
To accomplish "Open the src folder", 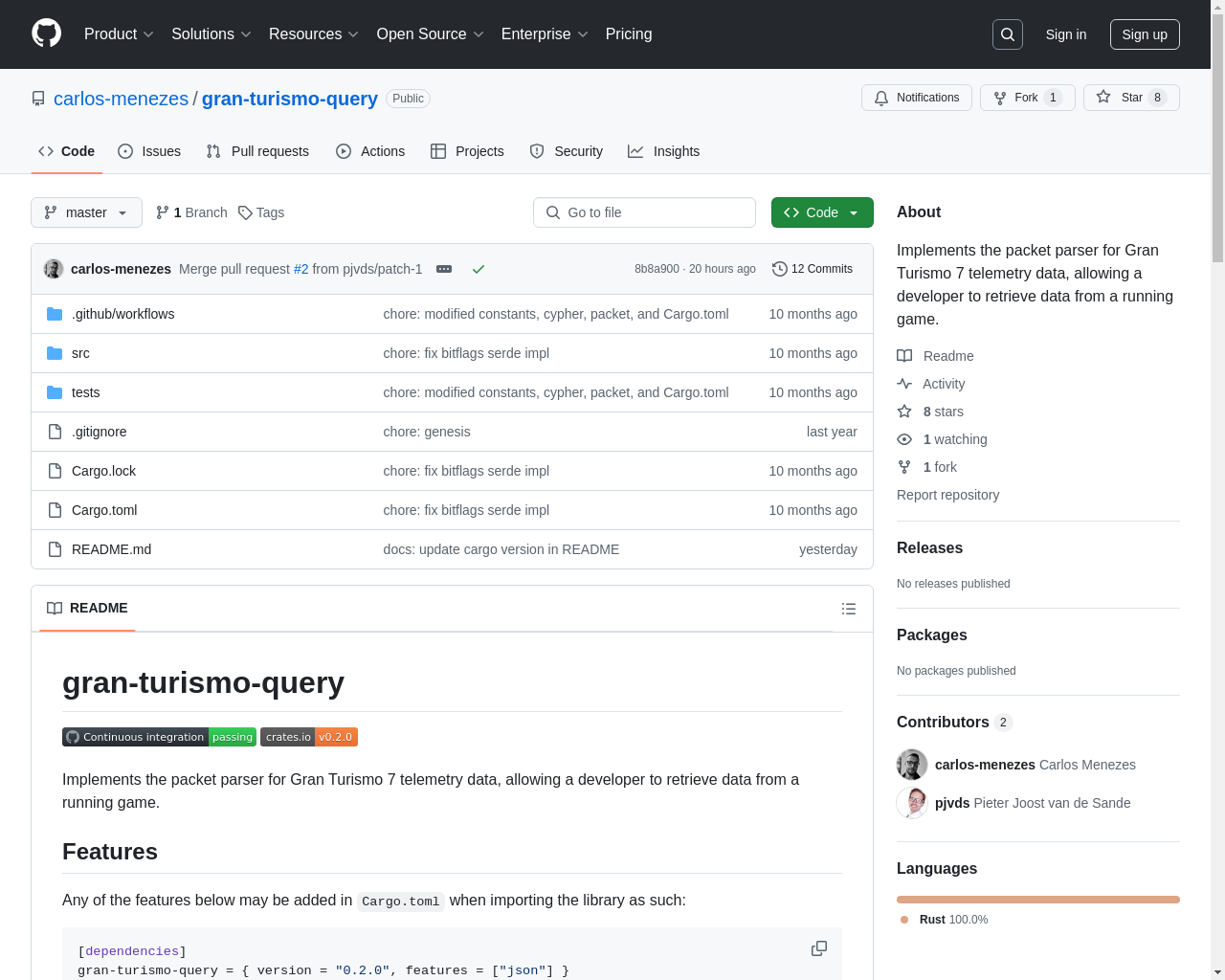I will point(80,353).
